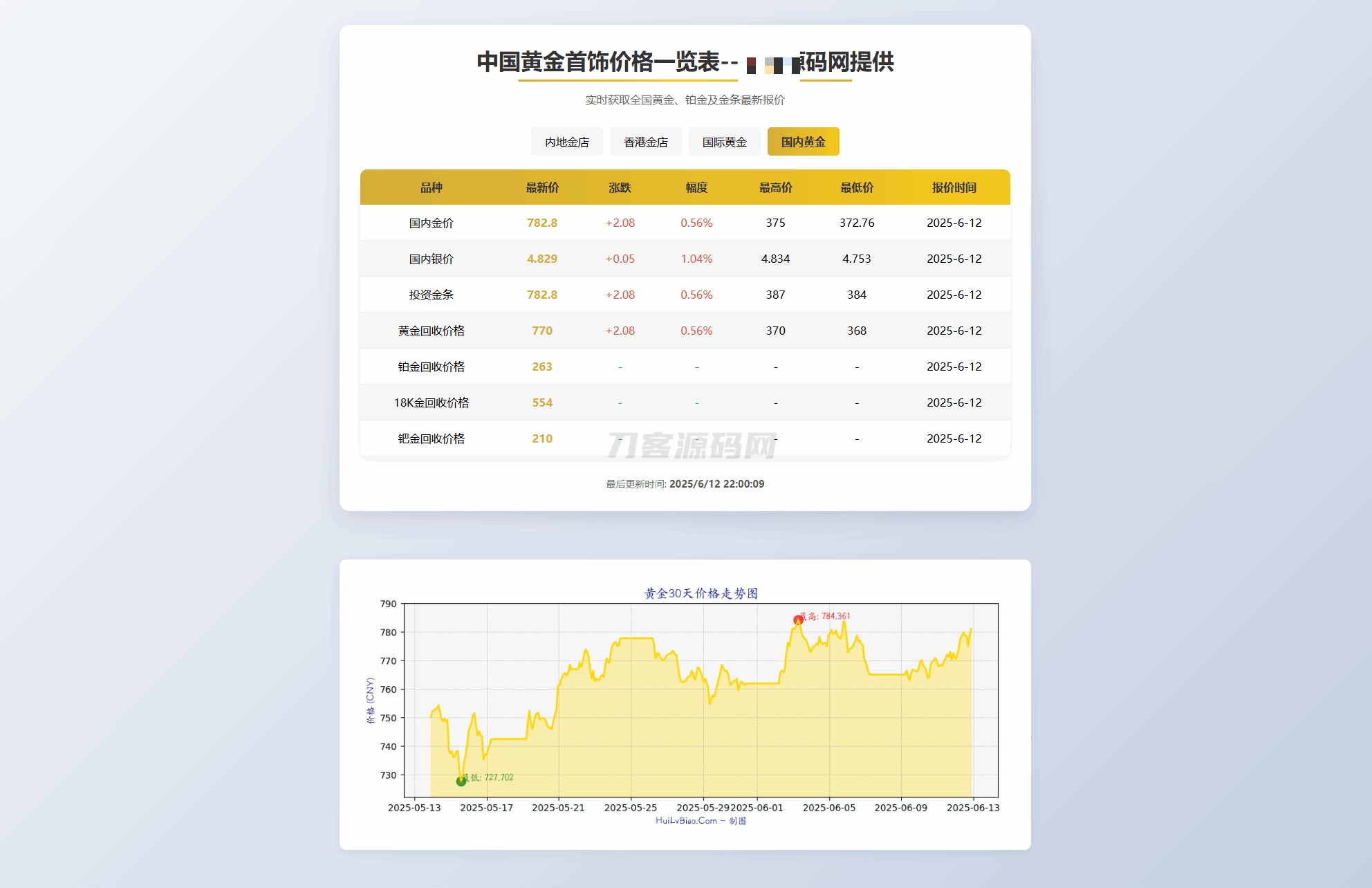Click the 最低价 column header
The image size is (1372, 888).
(x=857, y=187)
